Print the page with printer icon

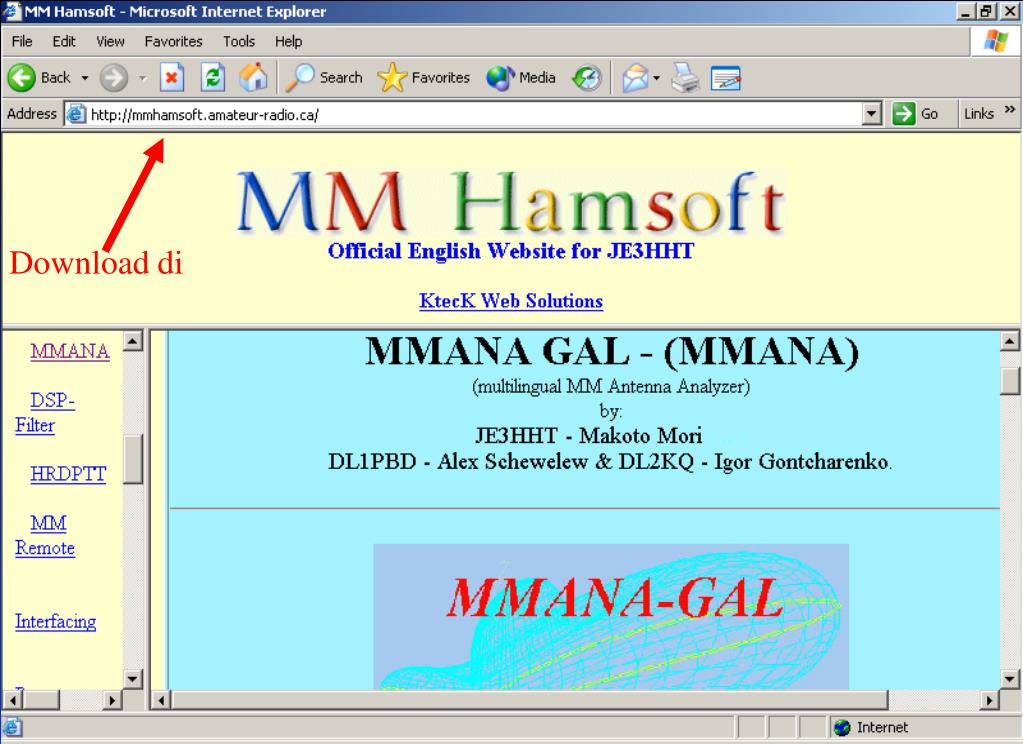point(685,78)
